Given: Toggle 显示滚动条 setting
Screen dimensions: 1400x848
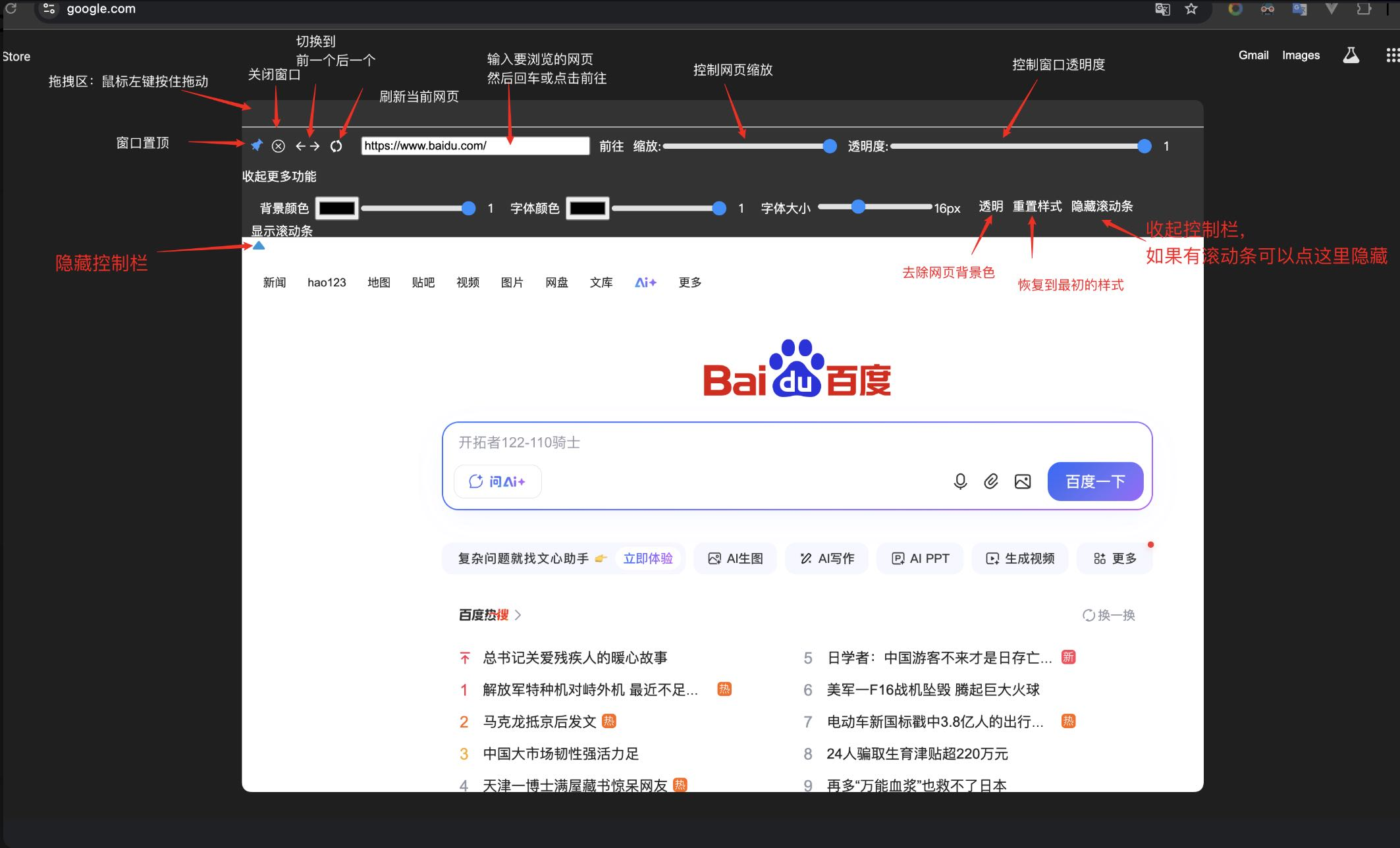Looking at the screenshot, I should pyautogui.click(x=282, y=230).
